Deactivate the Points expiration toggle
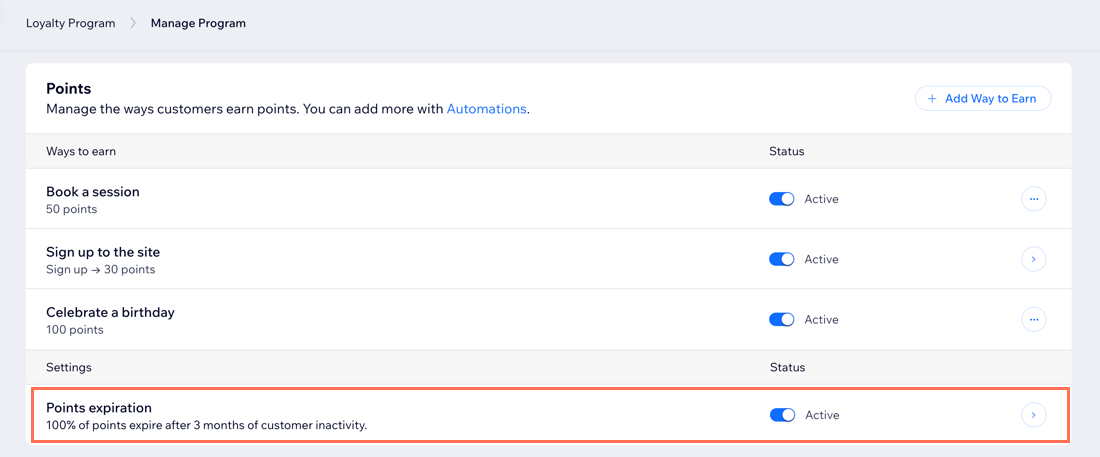Image resolution: width=1100 pixels, height=457 pixels. tap(781, 415)
